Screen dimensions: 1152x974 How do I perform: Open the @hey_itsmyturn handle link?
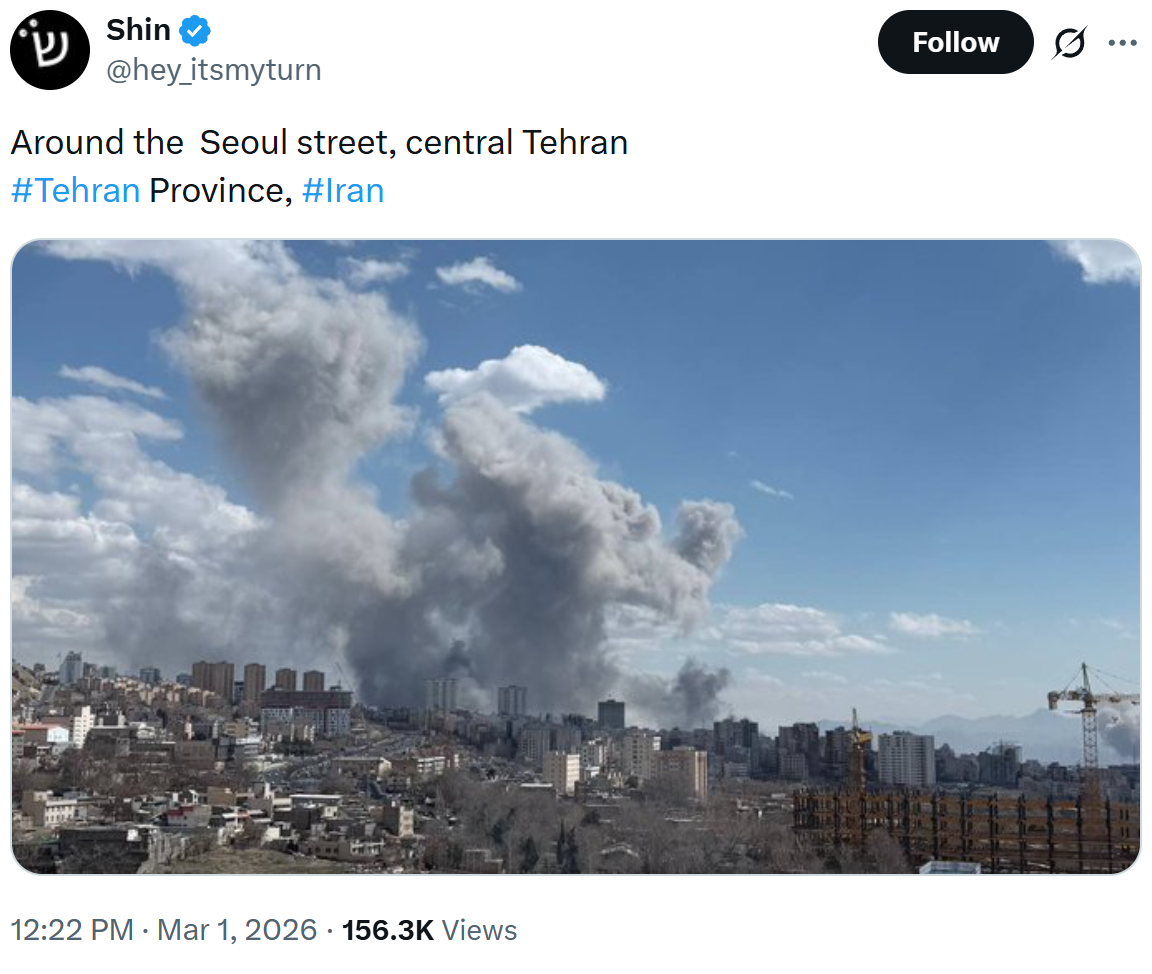pyautogui.click(x=214, y=70)
